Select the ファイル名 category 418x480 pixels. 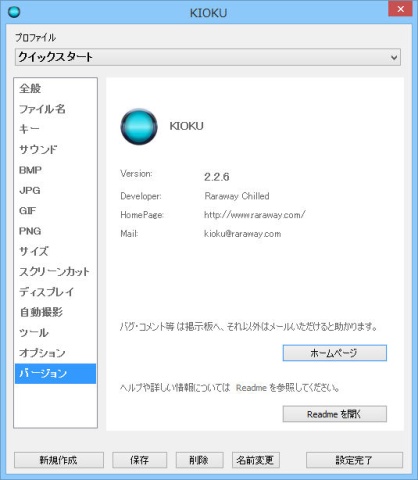point(55,109)
